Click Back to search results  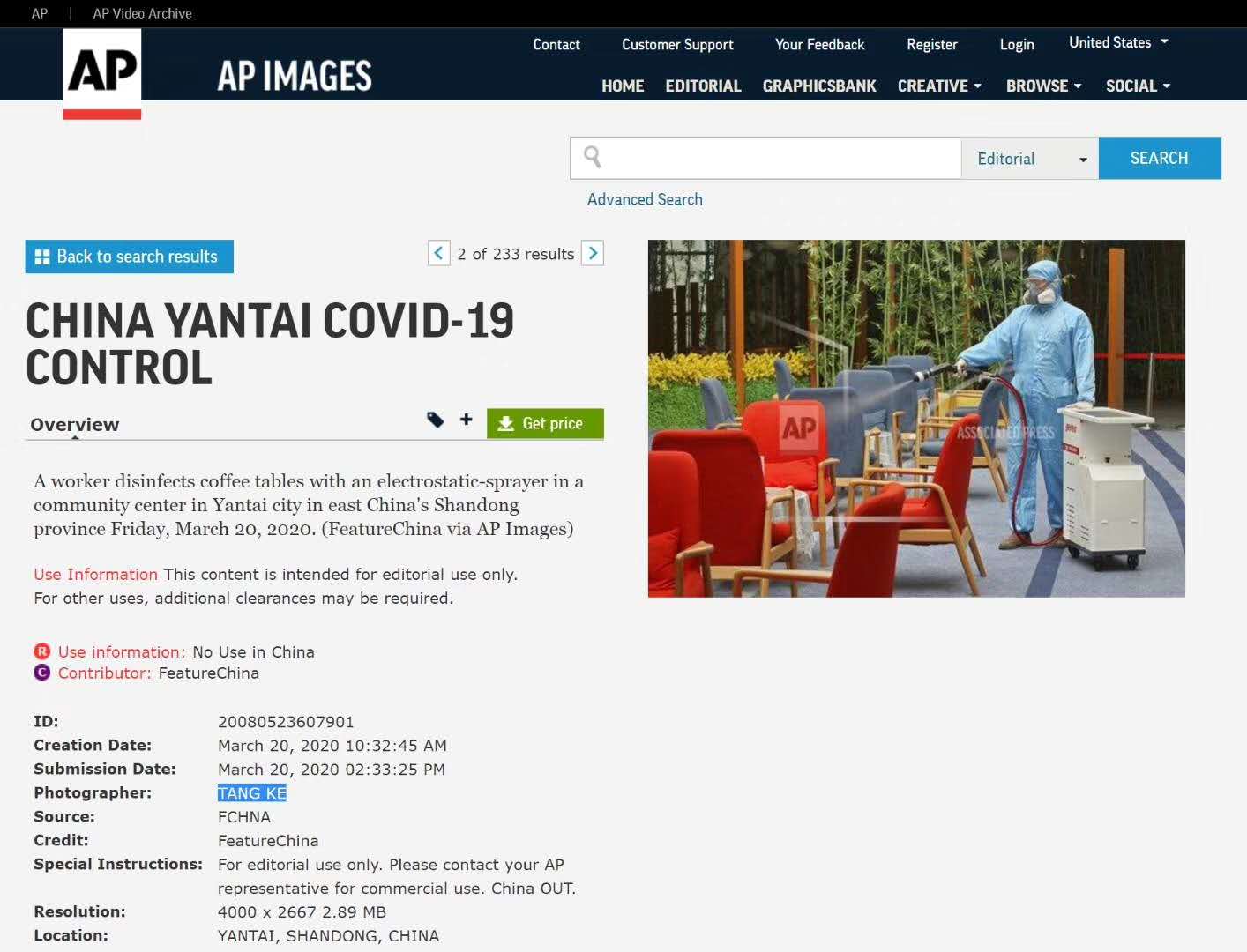point(129,257)
